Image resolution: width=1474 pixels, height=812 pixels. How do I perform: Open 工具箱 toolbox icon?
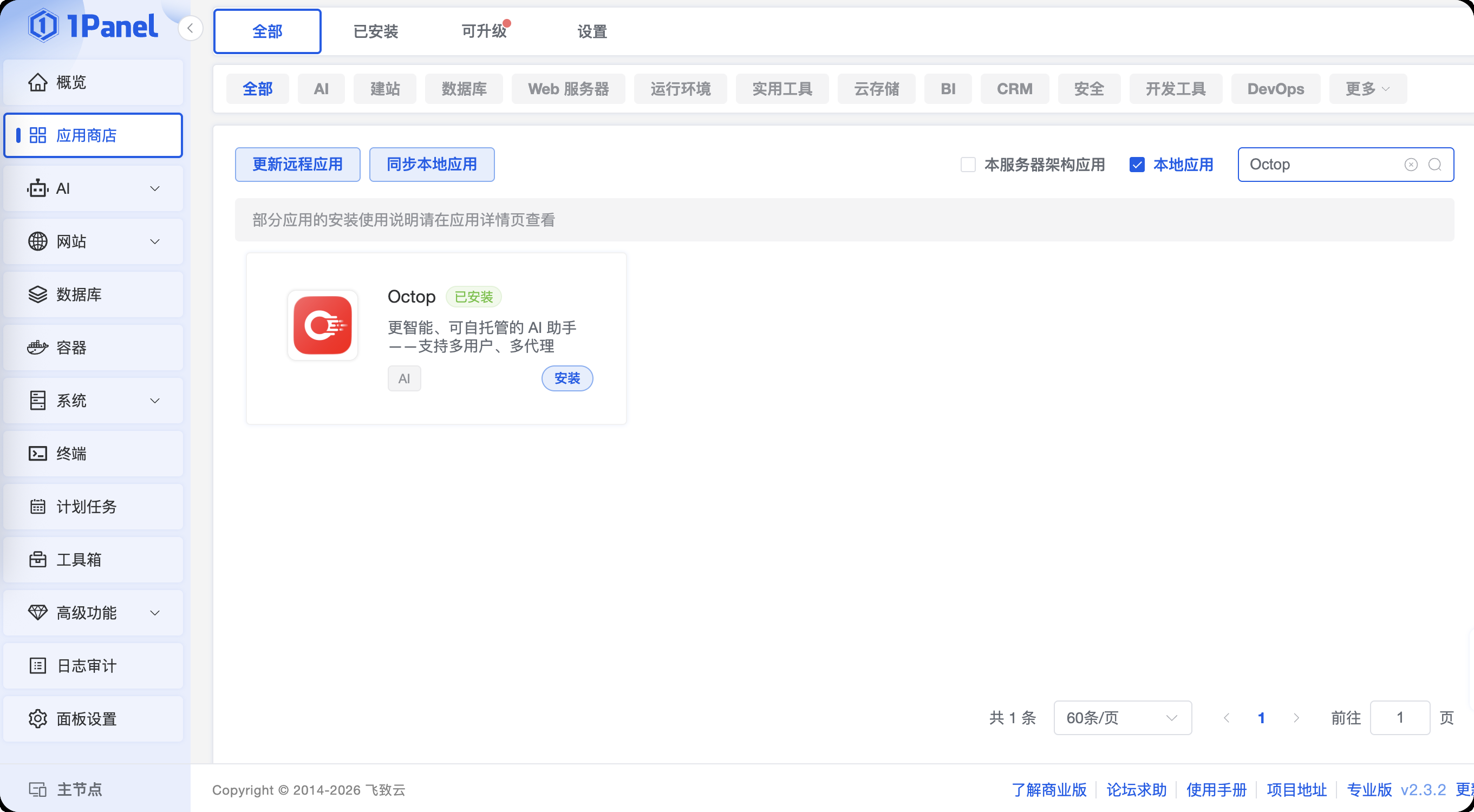click(x=38, y=559)
